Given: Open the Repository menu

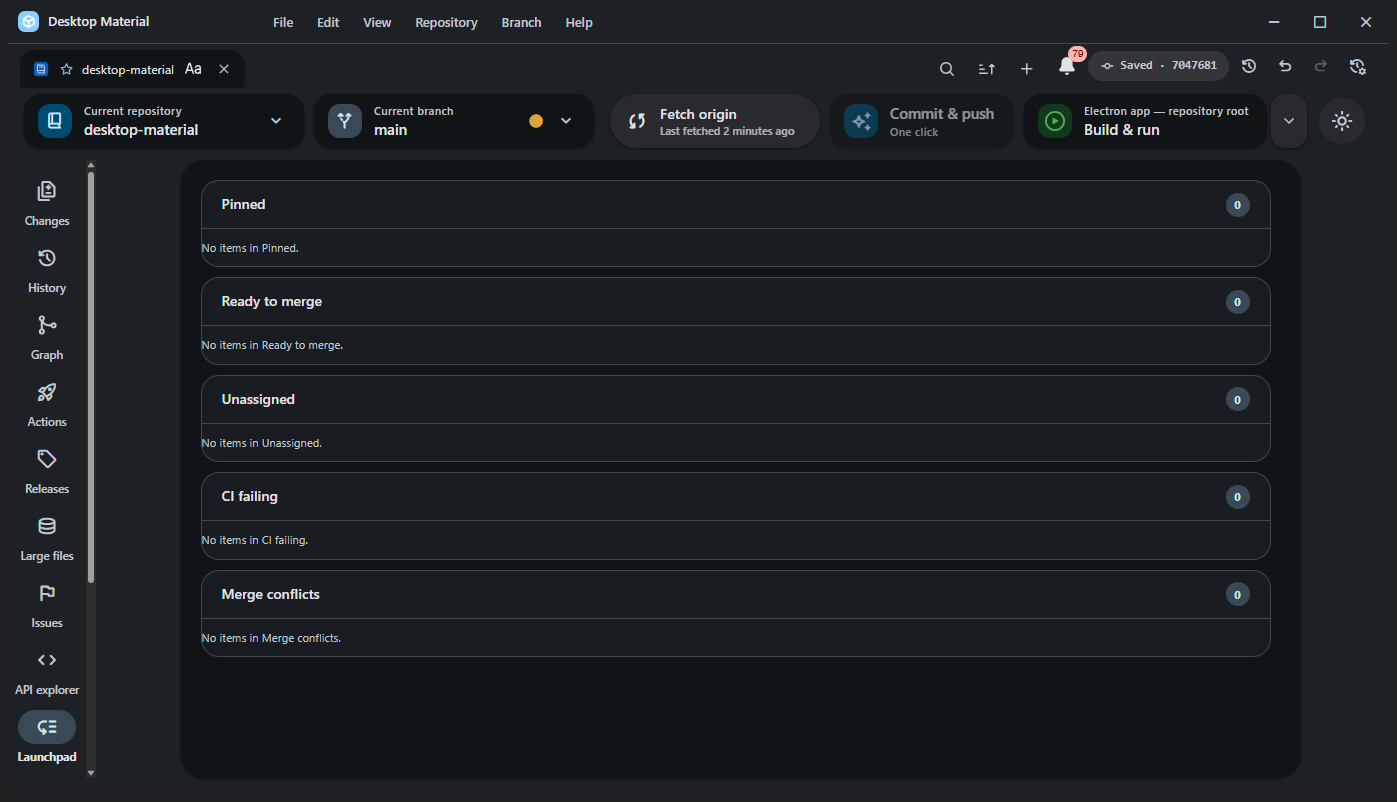Looking at the screenshot, I should [446, 22].
